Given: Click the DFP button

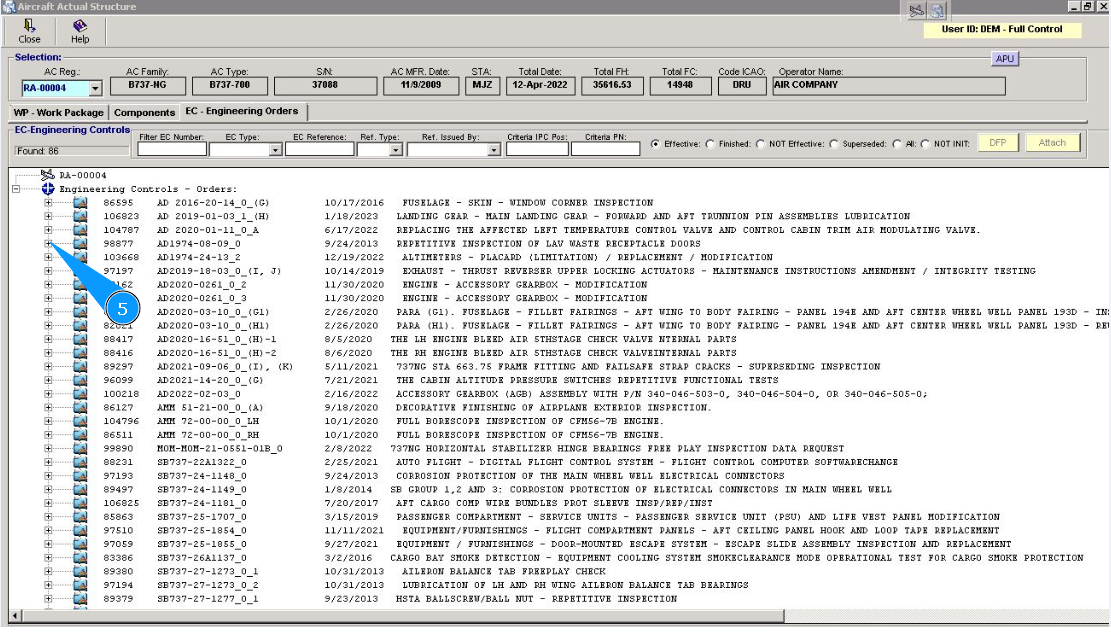Looking at the screenshot, I should (x=998, y=142).
